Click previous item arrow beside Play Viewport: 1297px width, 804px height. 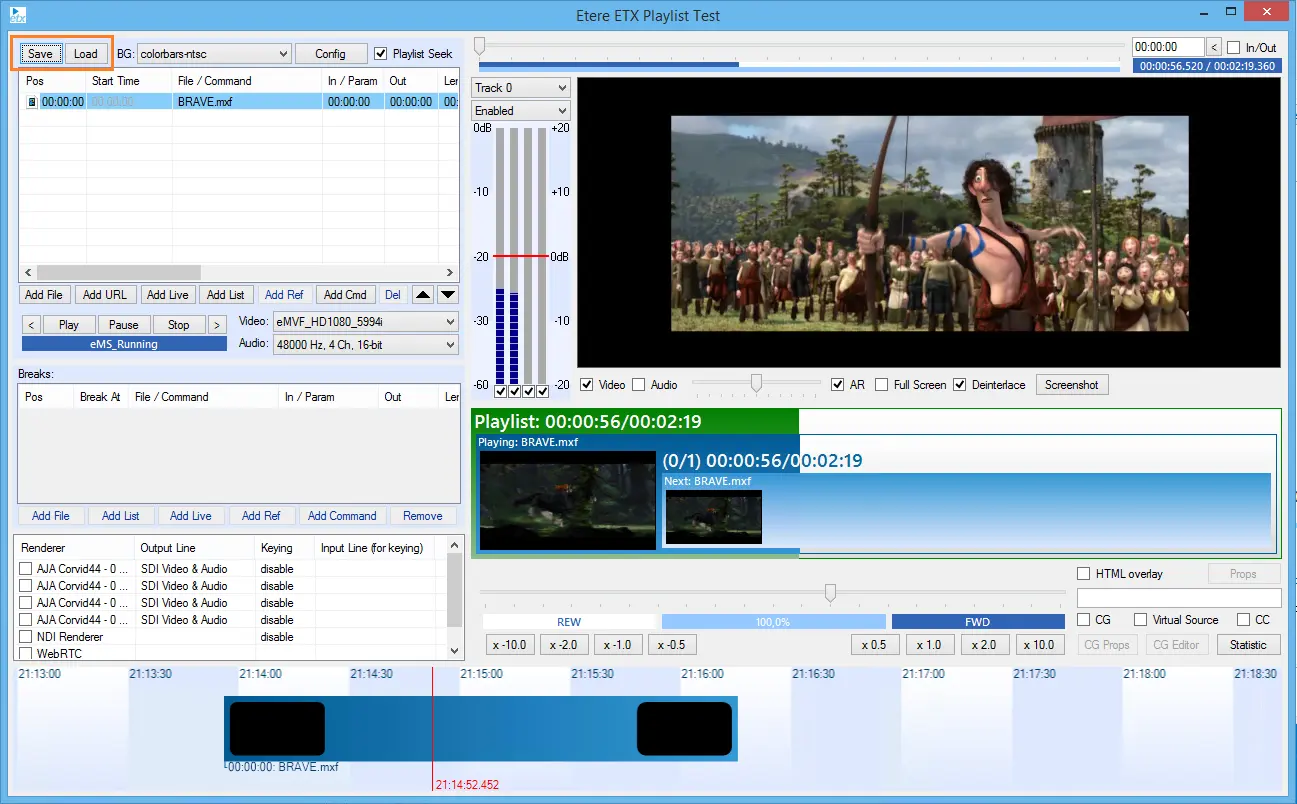30,325
